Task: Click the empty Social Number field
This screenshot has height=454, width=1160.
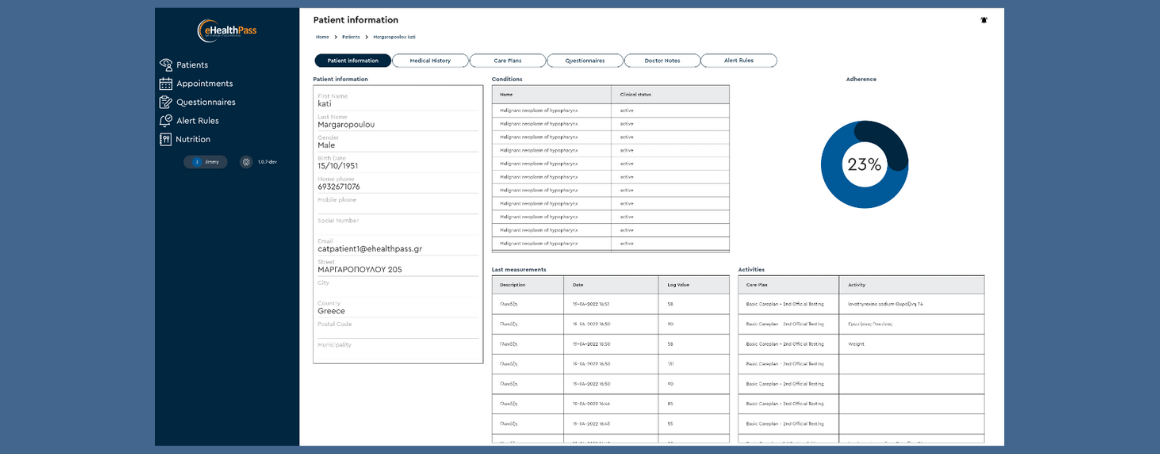Action: click(398, 225)
